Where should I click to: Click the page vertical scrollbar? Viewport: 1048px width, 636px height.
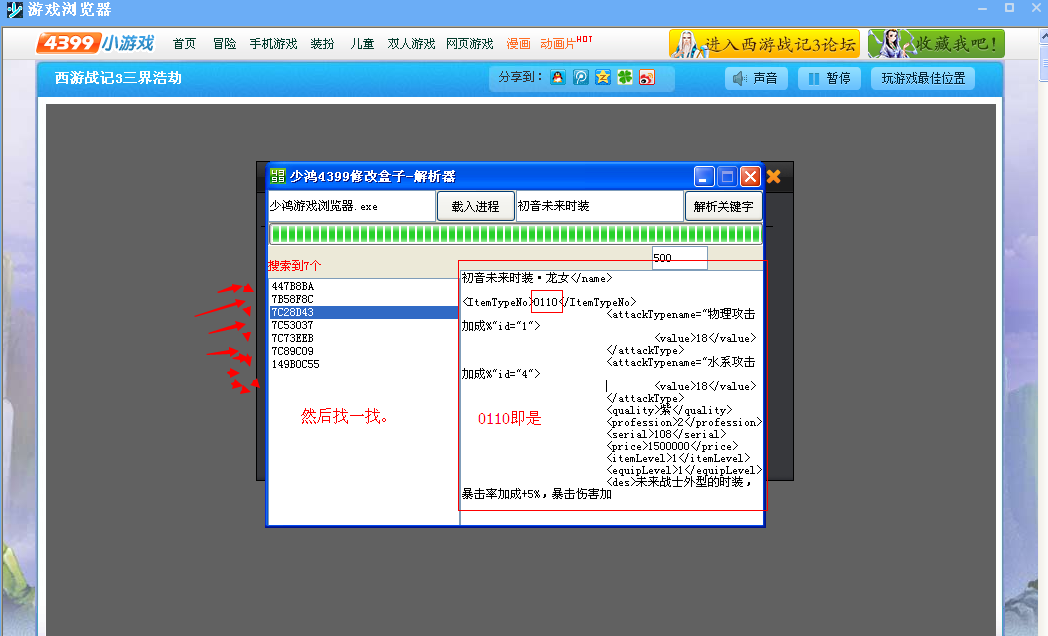(1043, 334)
